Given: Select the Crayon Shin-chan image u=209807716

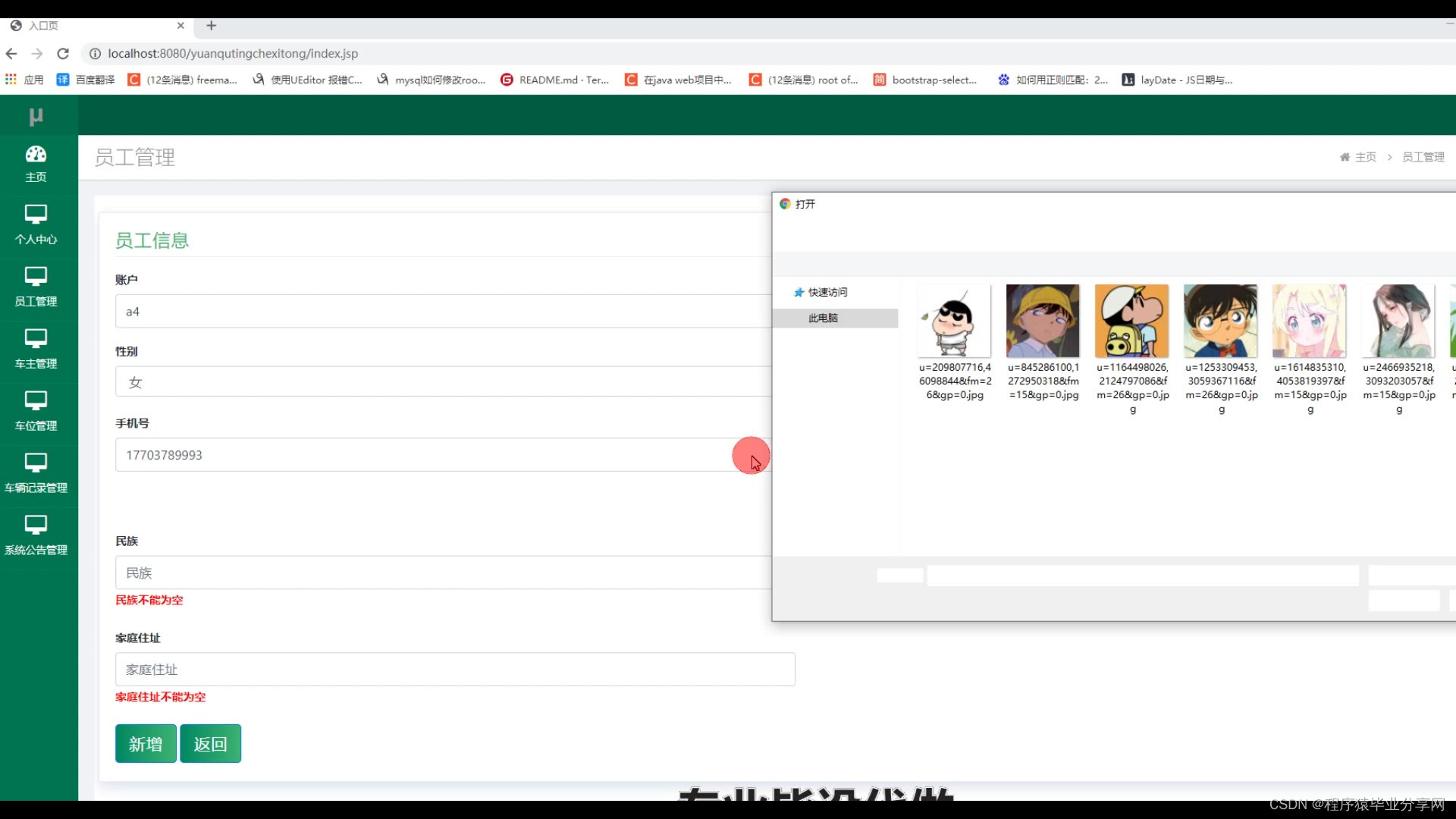Looking at the screenshot, I should click(x=955, y=343).
